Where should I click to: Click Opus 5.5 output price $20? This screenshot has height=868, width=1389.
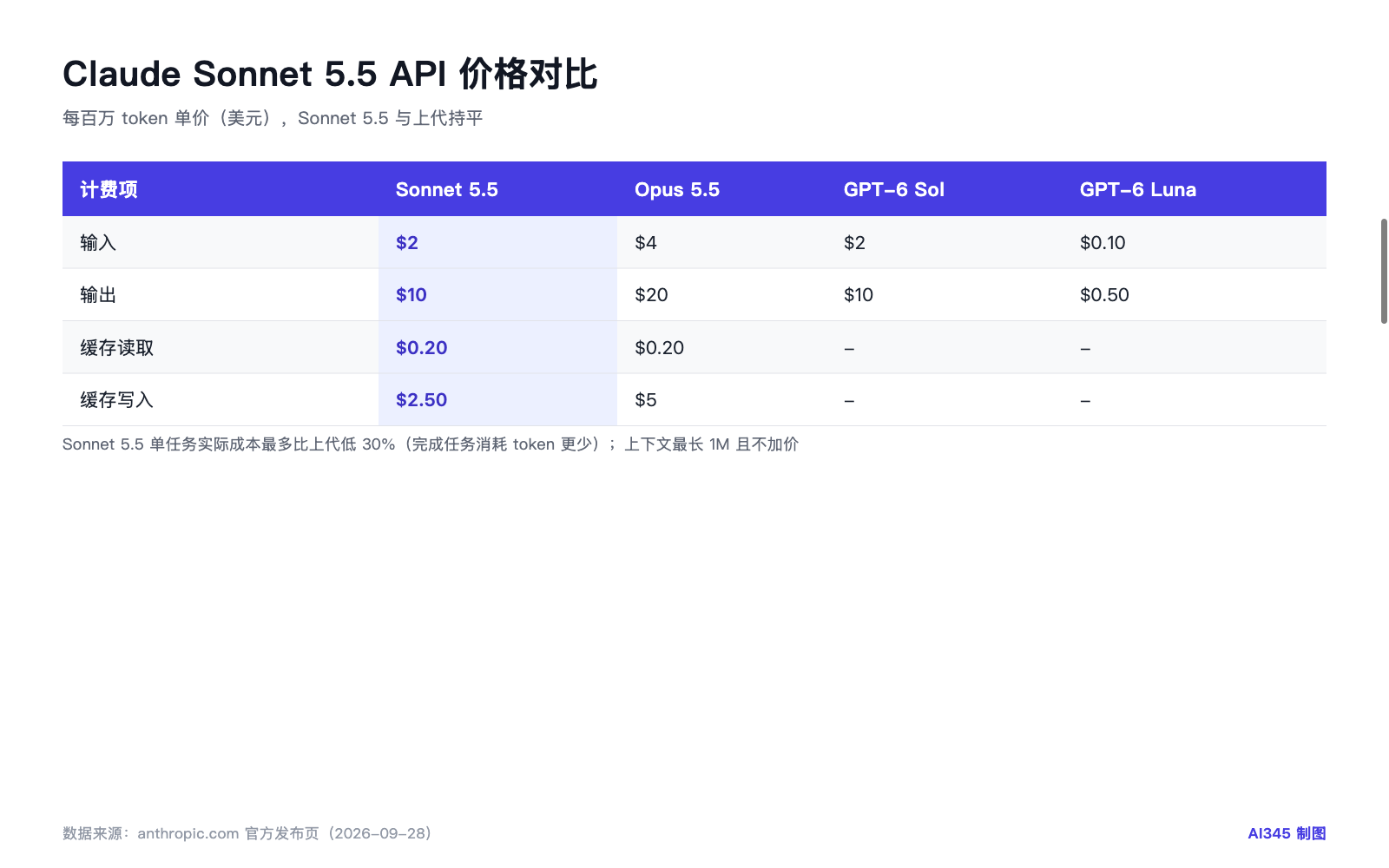point(651,295)
